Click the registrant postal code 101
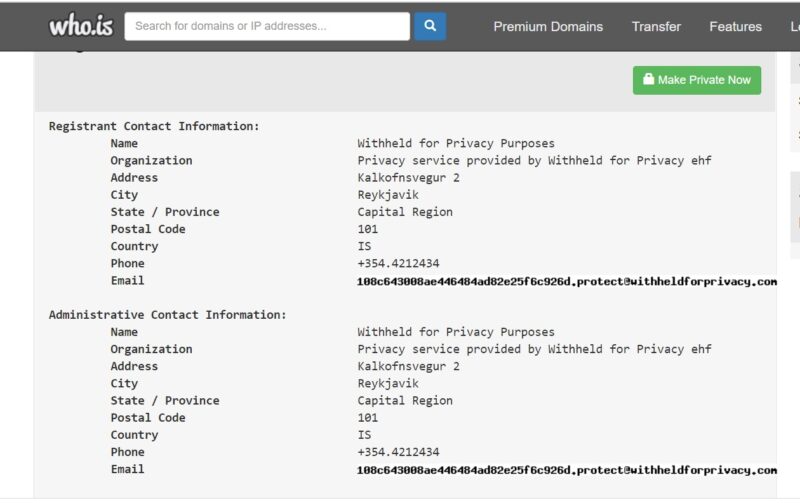Viewport: 800px width, 503px height. [368, 229]
